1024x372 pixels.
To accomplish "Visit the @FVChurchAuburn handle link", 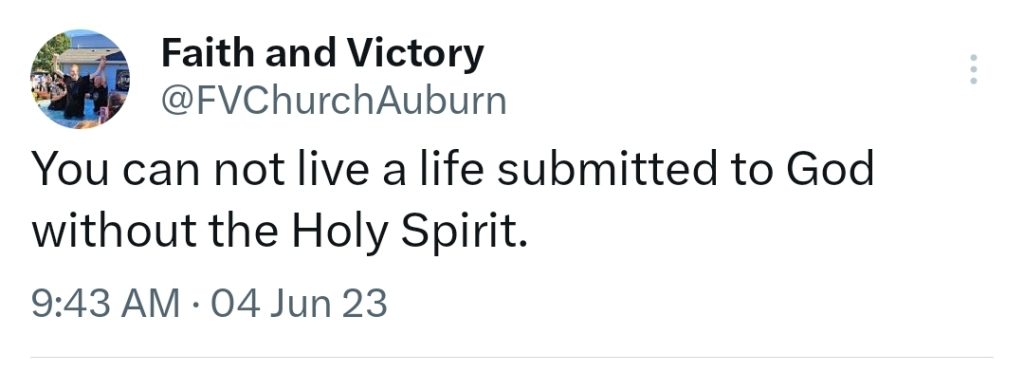I will pos(334,101).
